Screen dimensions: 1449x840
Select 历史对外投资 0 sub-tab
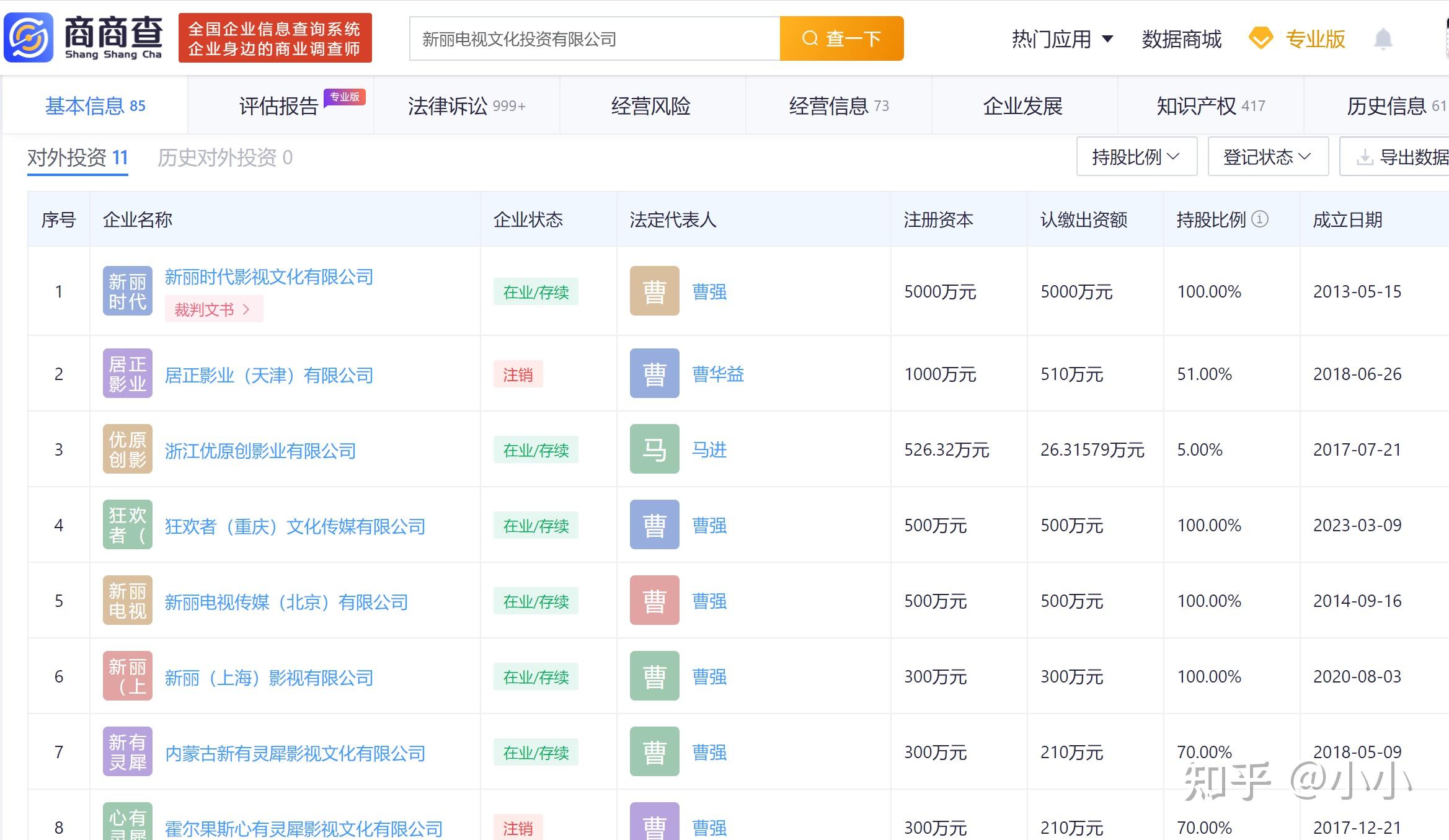224,157
